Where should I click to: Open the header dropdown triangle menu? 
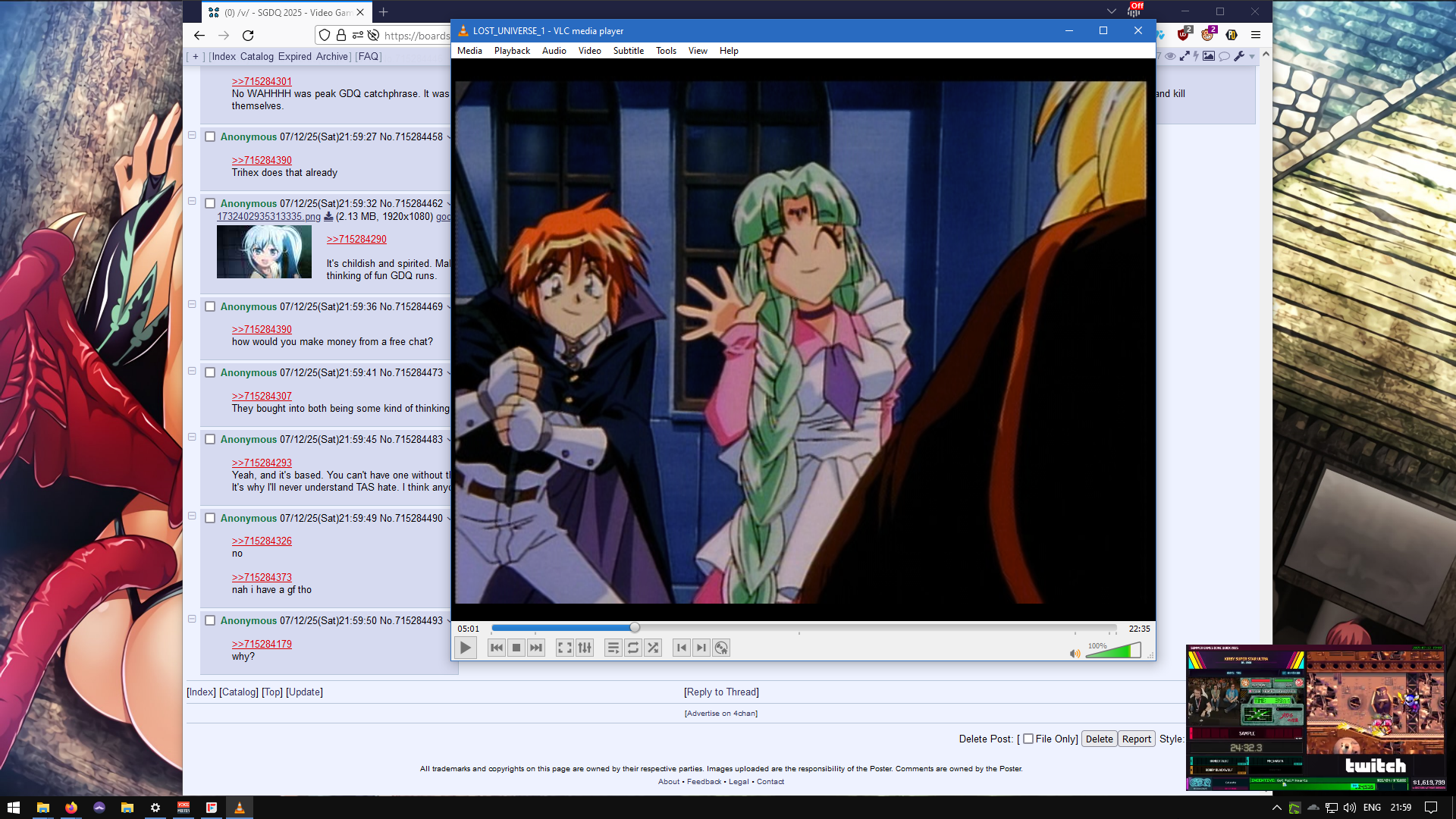[x=1252, y=57]
